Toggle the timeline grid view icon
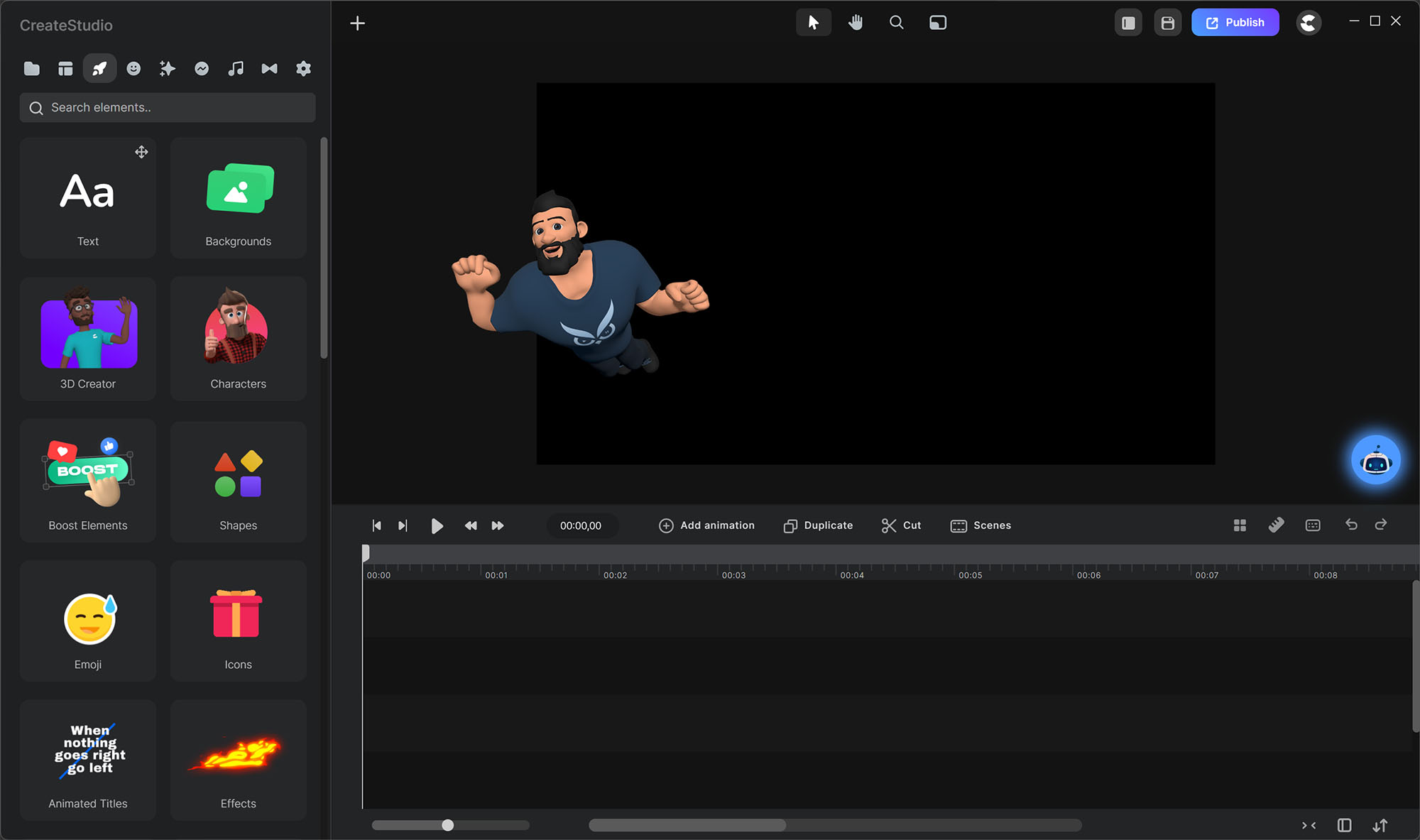The width and height of the screenshot is (1420, 840). point(1240,525)
